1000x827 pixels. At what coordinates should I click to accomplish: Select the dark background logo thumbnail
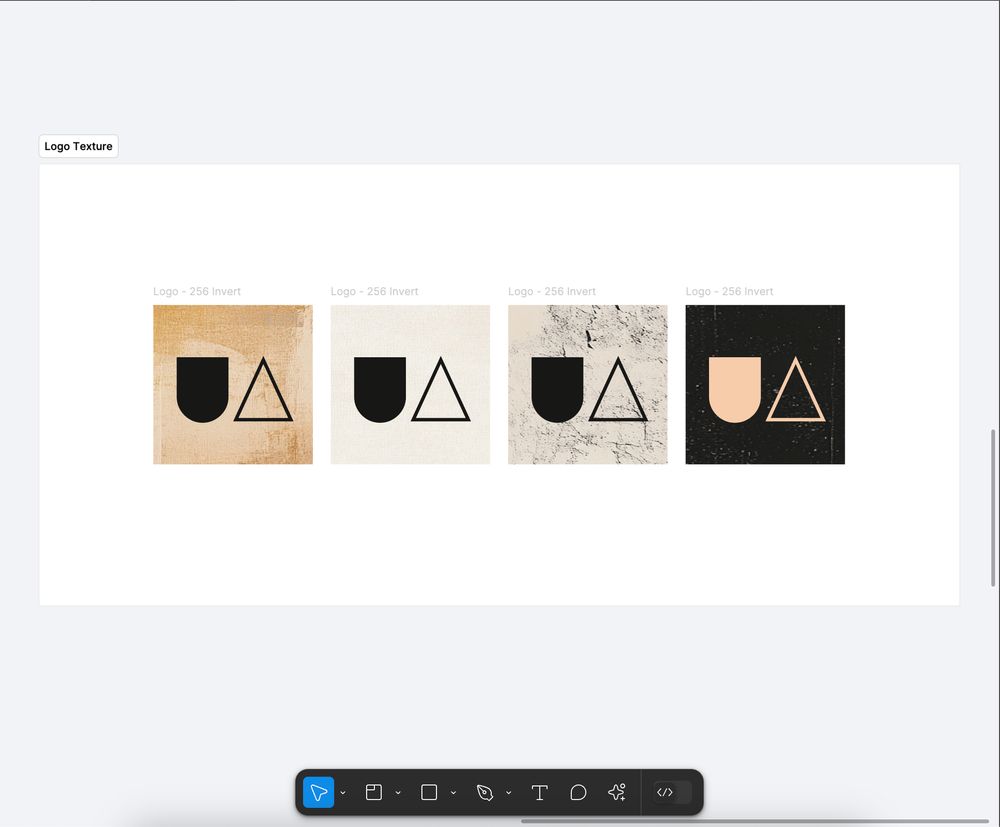point(765,384)
